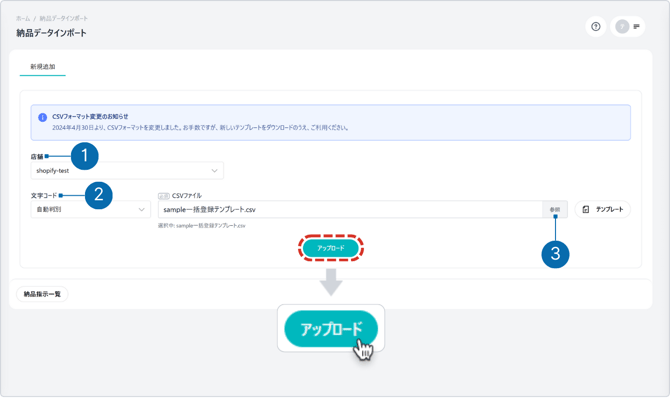Open the 文字コード 自動判別 dropdown
Image resolution: width=670 pixels, height=399 pixels.
[x=91, y=209]
